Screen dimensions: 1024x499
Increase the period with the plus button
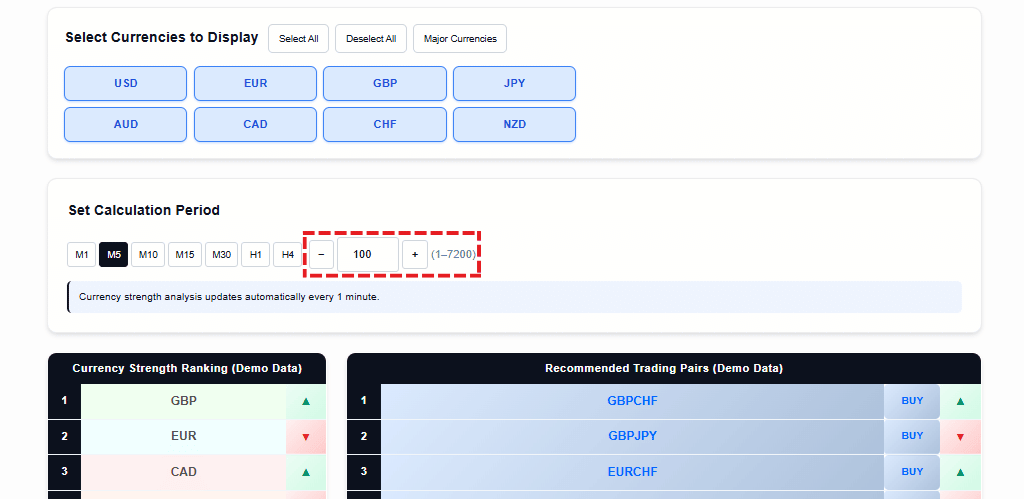click(x=415, y=254)
